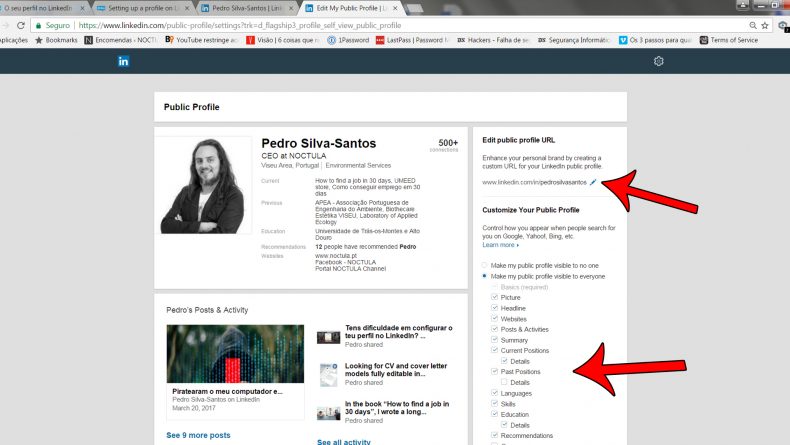Open Segurança Informática bookmark
The height and width of the screenshot is (445, 790).
click(574, 40)
